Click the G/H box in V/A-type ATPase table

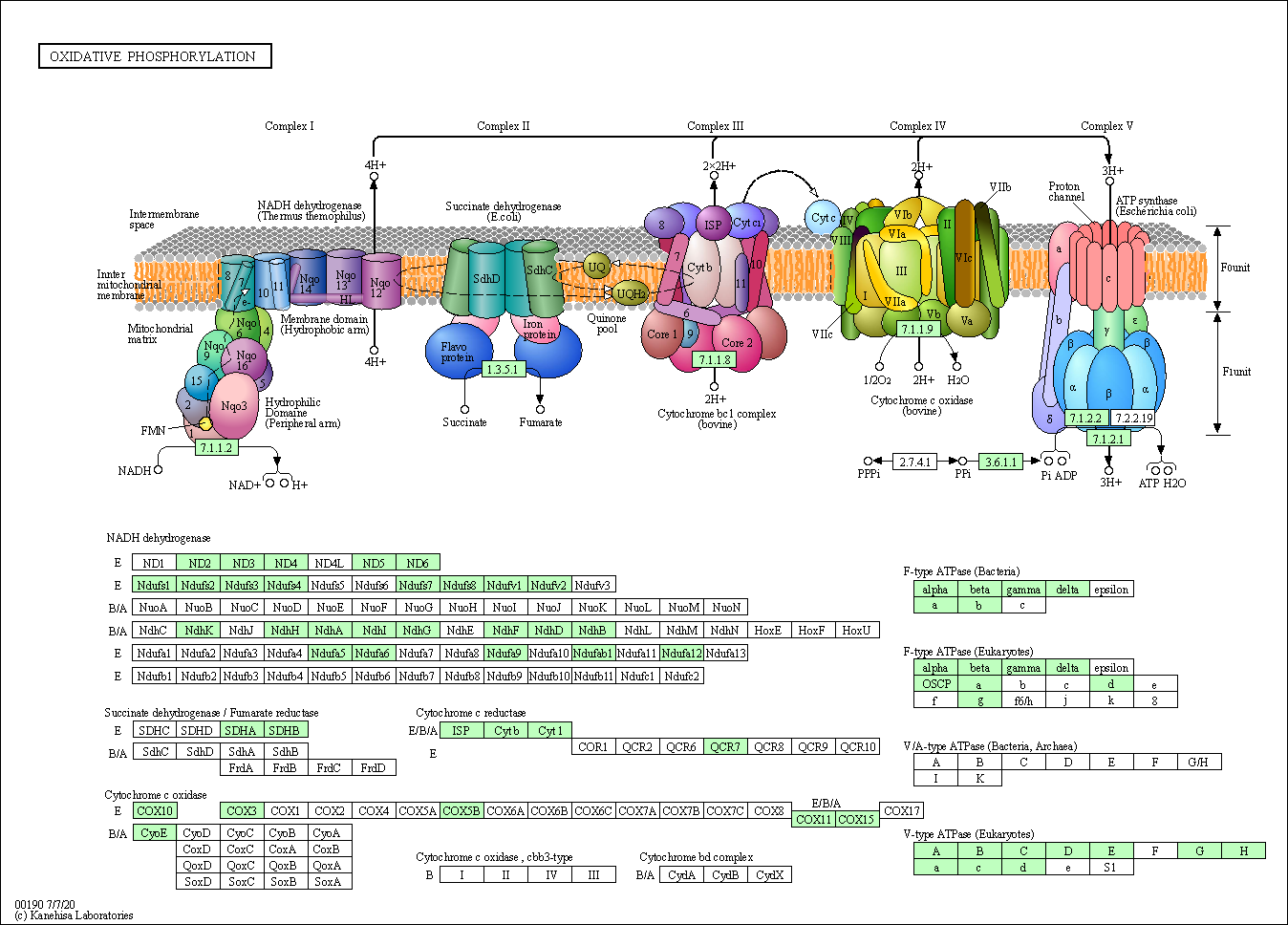[x=1199, y=762]
